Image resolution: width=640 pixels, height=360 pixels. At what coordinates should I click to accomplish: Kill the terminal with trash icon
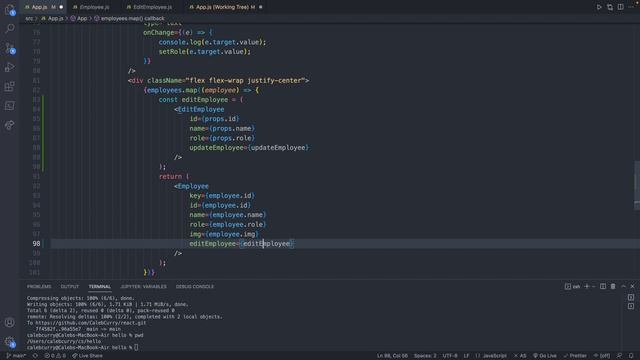(x=613, y=287)
